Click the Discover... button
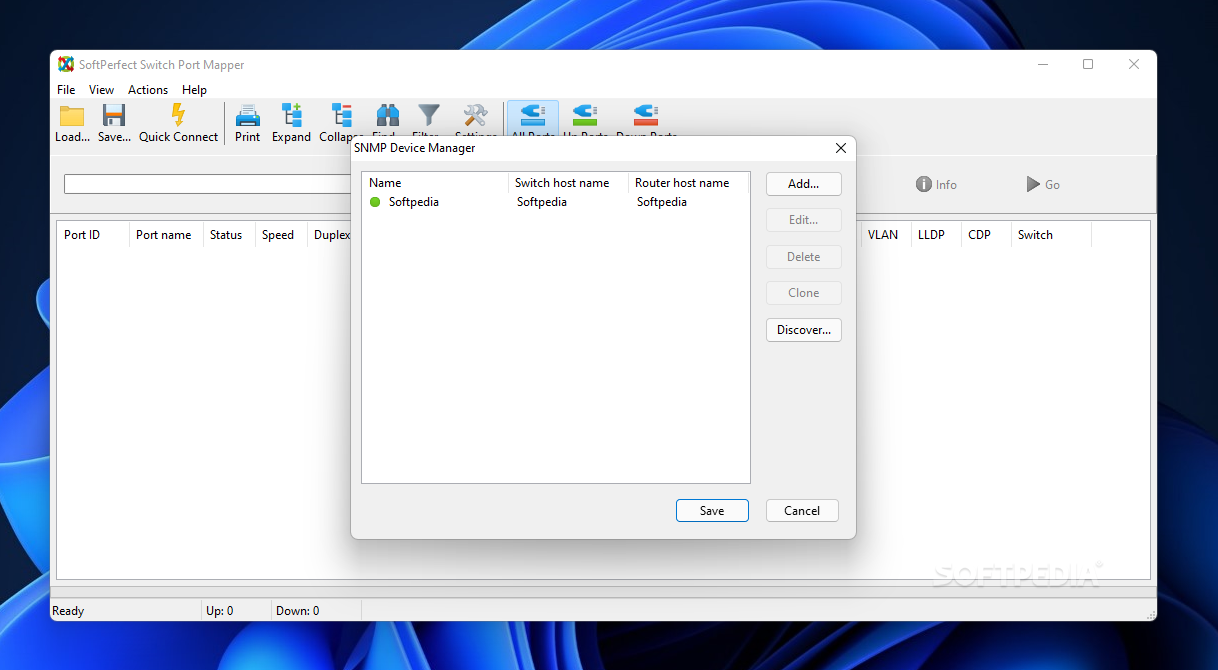This screenshot has height=670, width=1218. 803,330
